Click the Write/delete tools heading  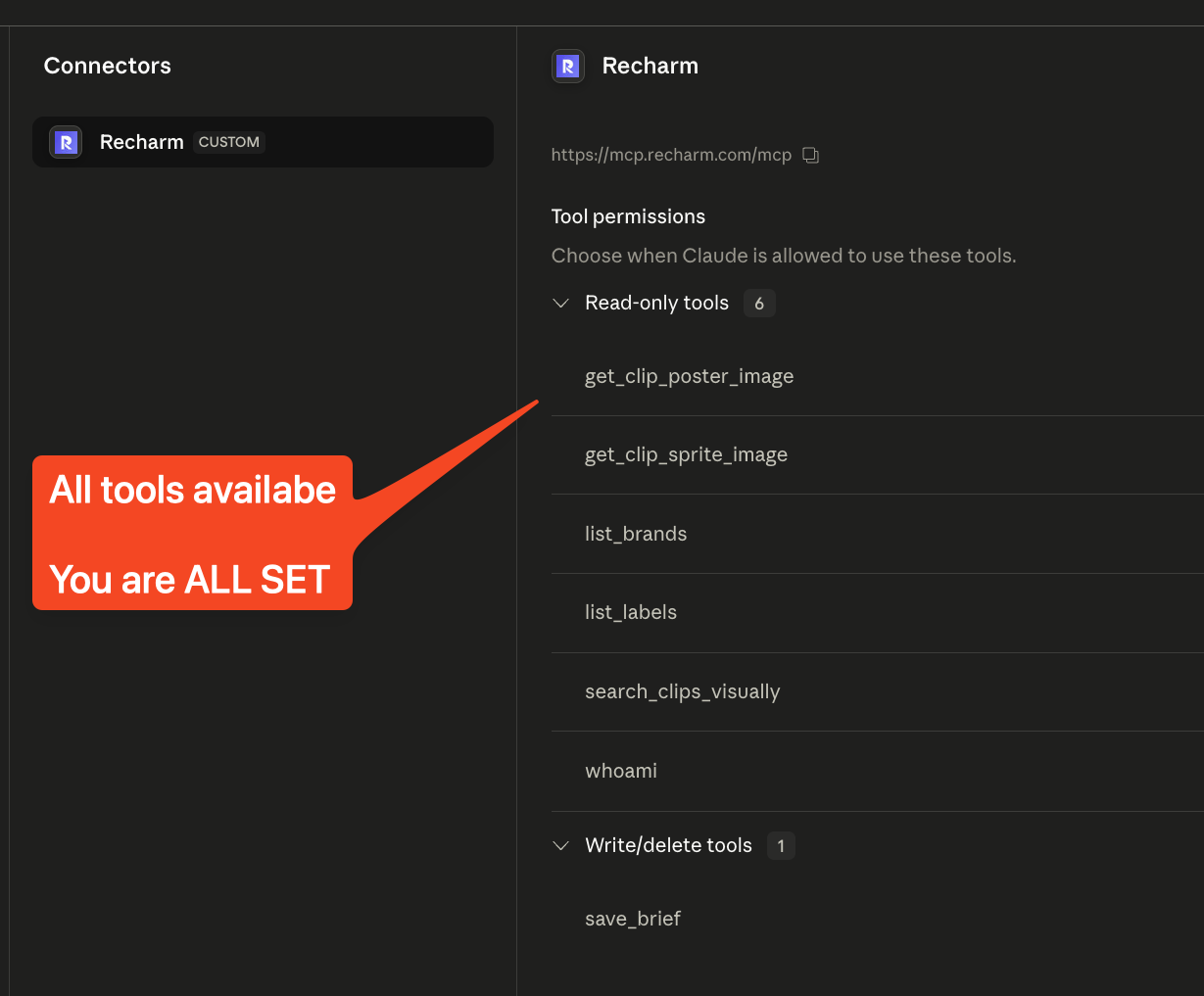click(668, 846)
